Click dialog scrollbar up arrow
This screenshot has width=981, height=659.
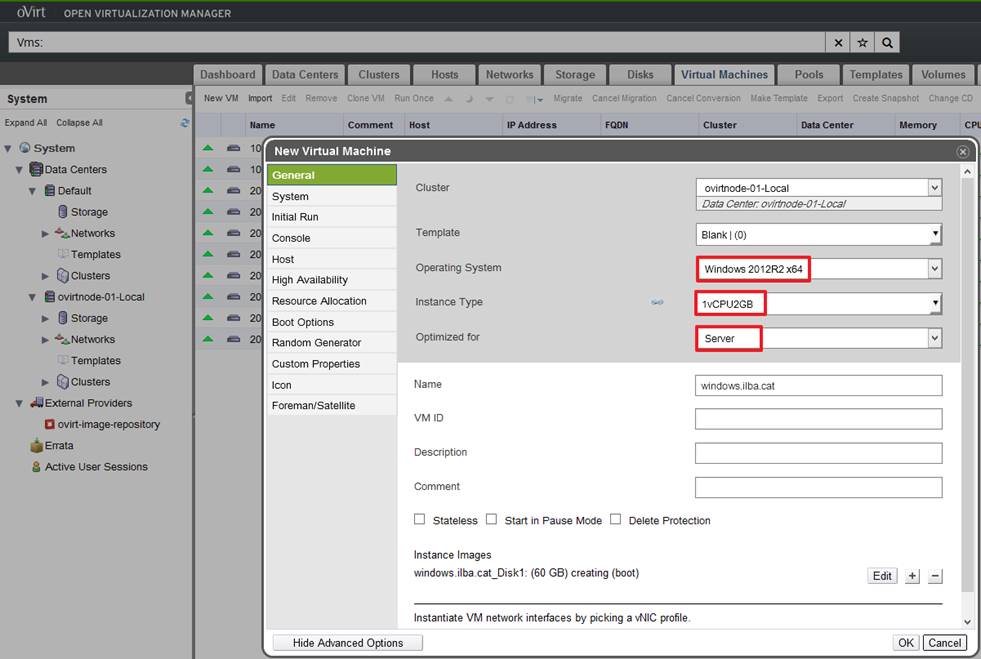[967, 171]
